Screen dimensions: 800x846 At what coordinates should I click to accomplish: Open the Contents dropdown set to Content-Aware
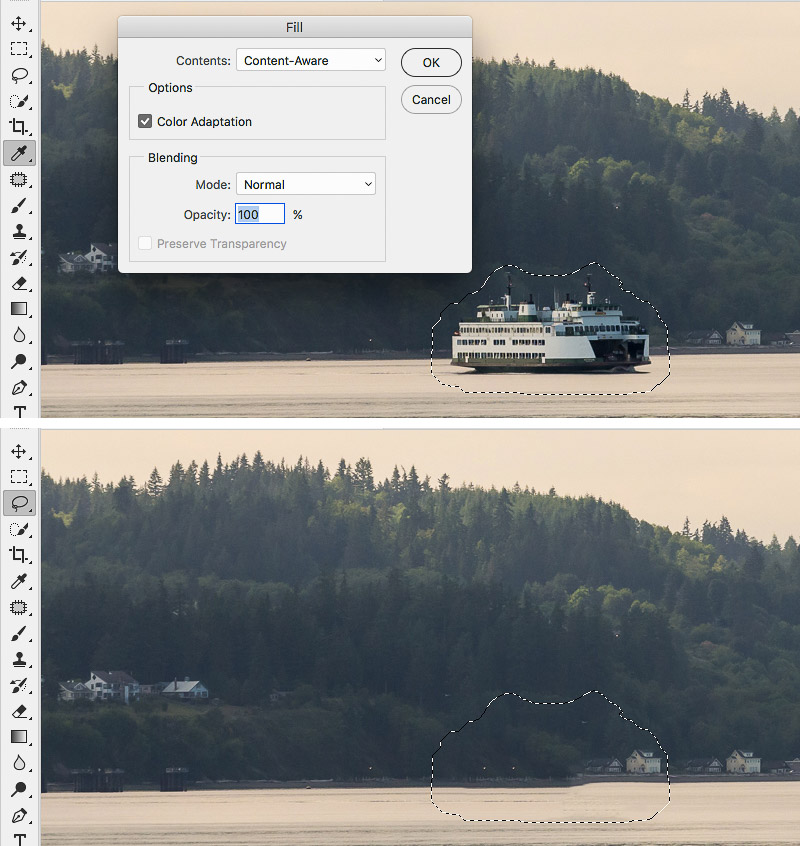pyautogui.click(x=311, y=60)
